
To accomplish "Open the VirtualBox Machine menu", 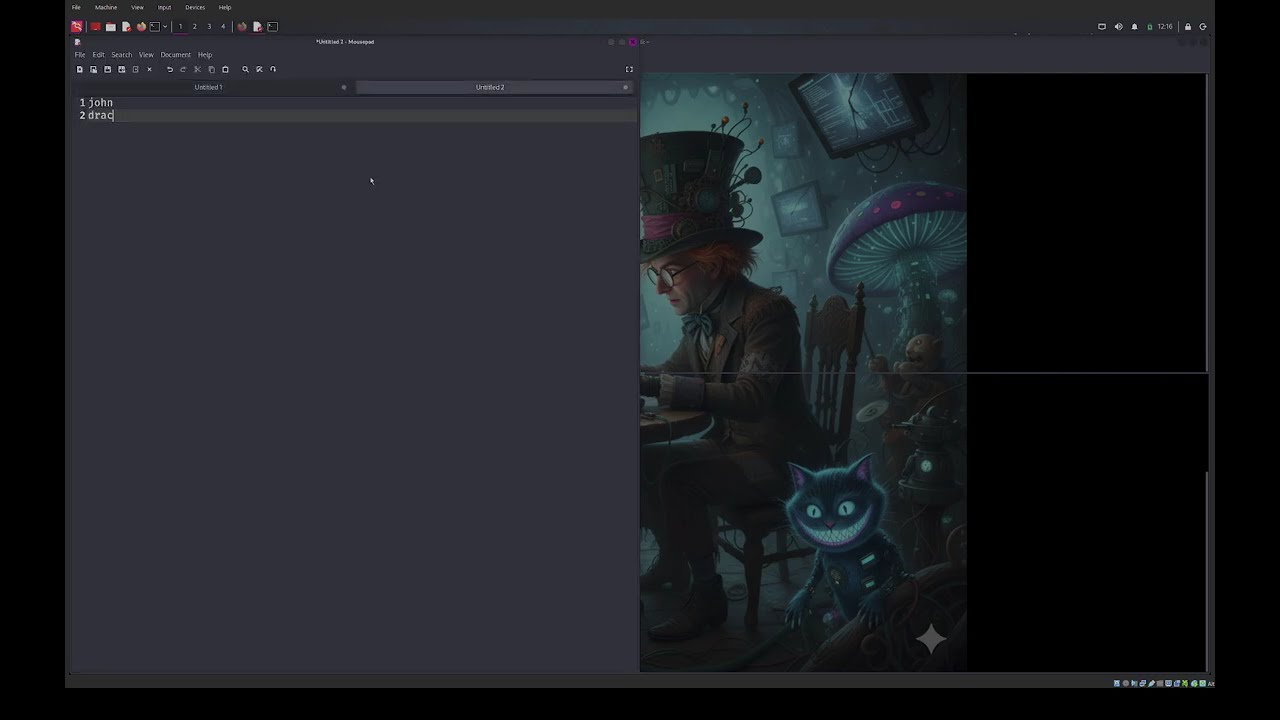I will (106, 7).
